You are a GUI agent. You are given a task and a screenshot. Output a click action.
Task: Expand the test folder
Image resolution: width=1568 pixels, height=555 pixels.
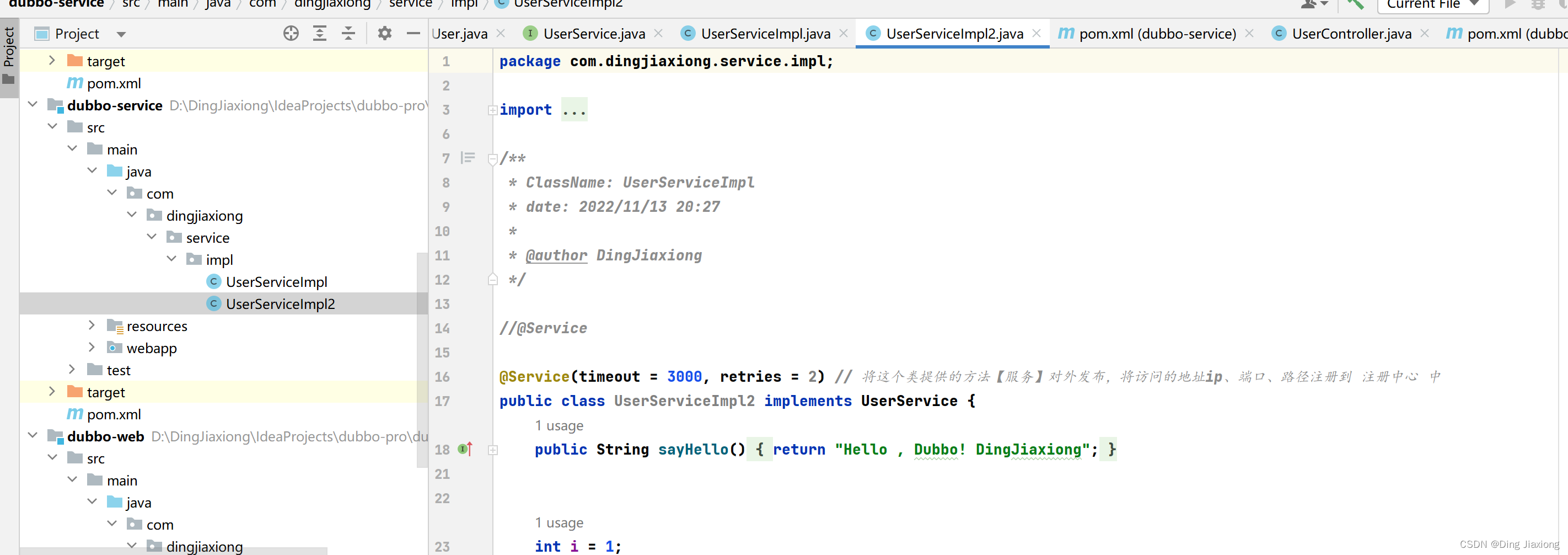[x=72, y=369]
